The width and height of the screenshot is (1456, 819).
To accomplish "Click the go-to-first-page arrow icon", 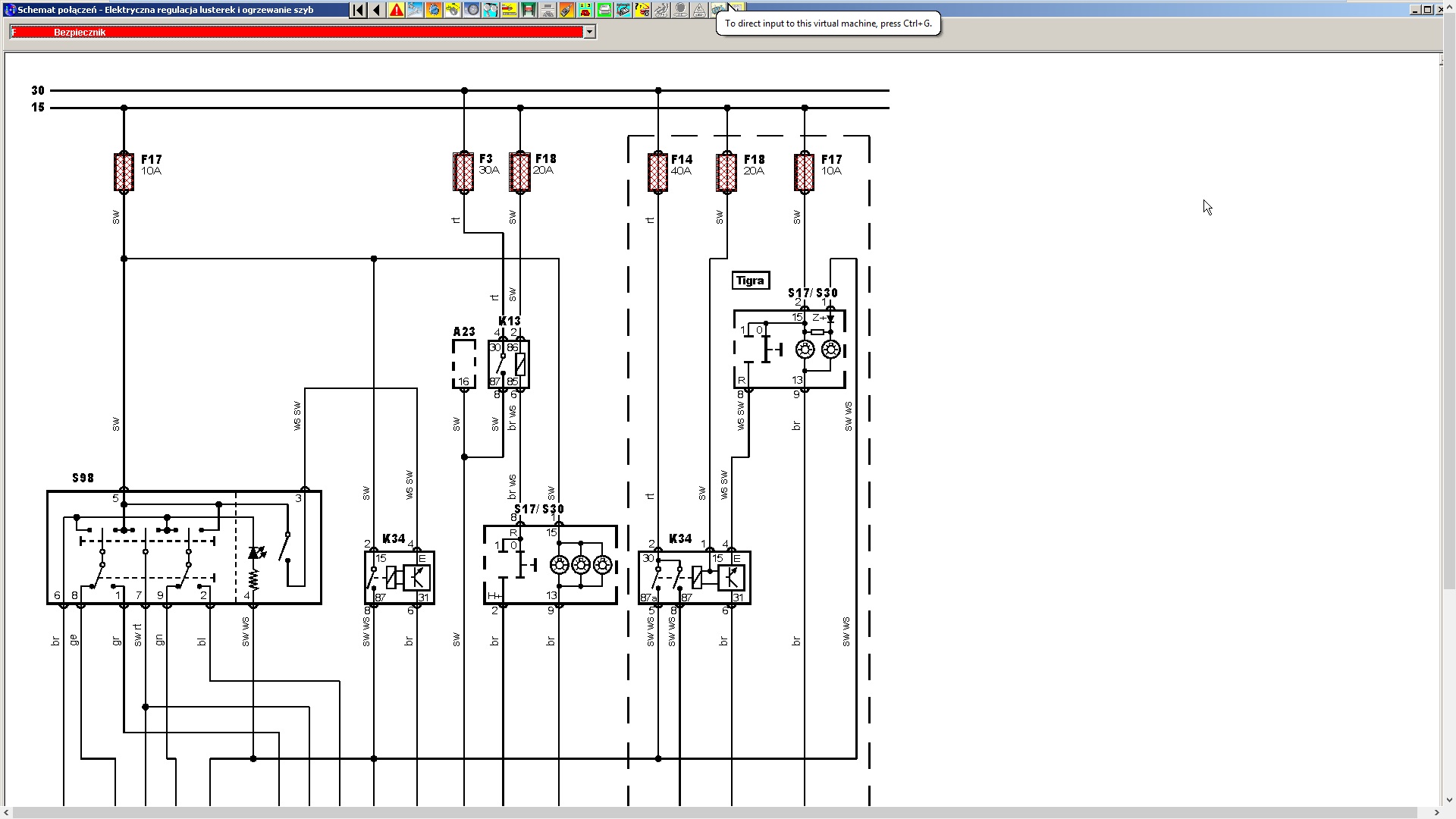I will click(358, 10).
